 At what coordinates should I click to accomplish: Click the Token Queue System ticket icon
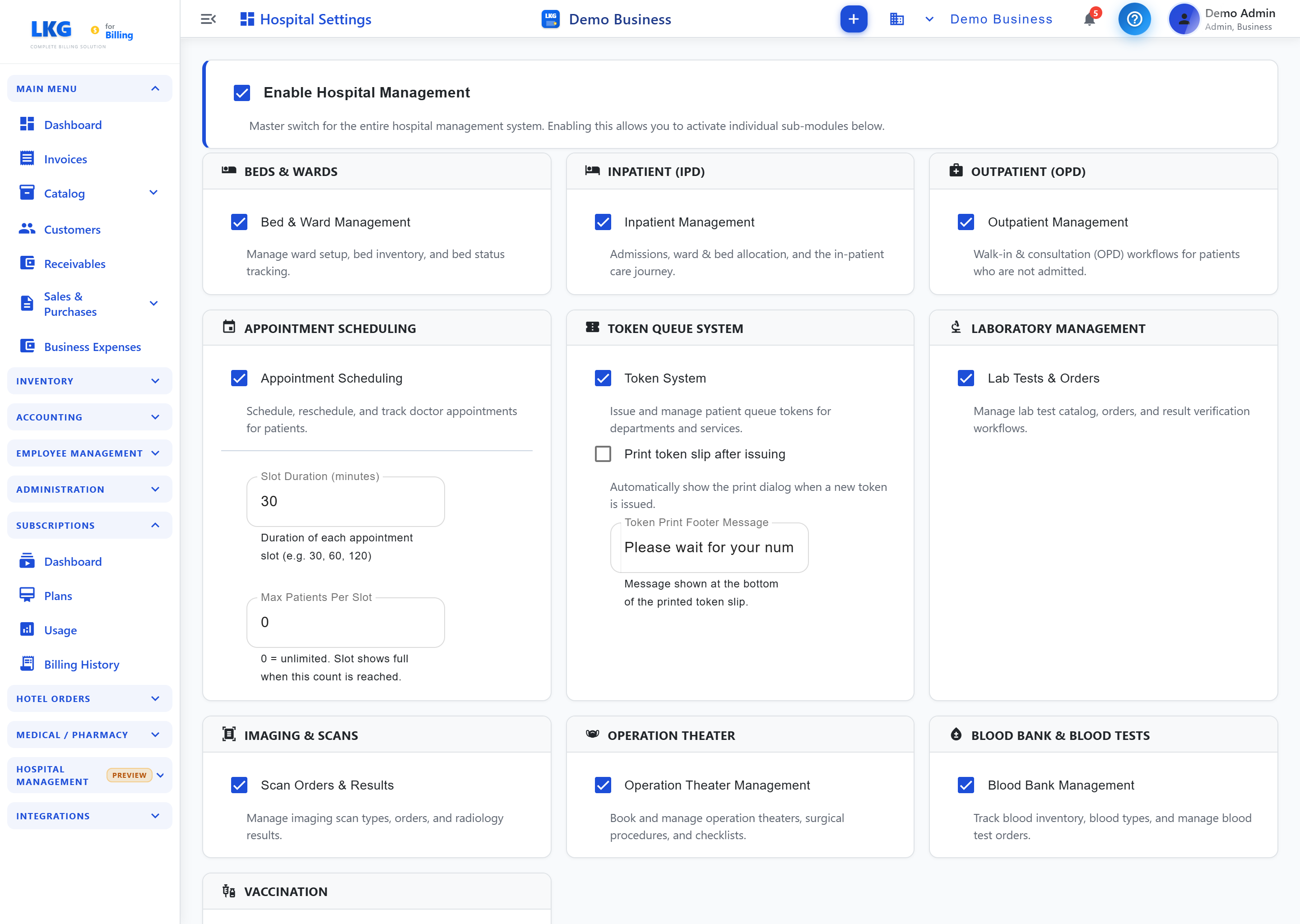(593, 327)
